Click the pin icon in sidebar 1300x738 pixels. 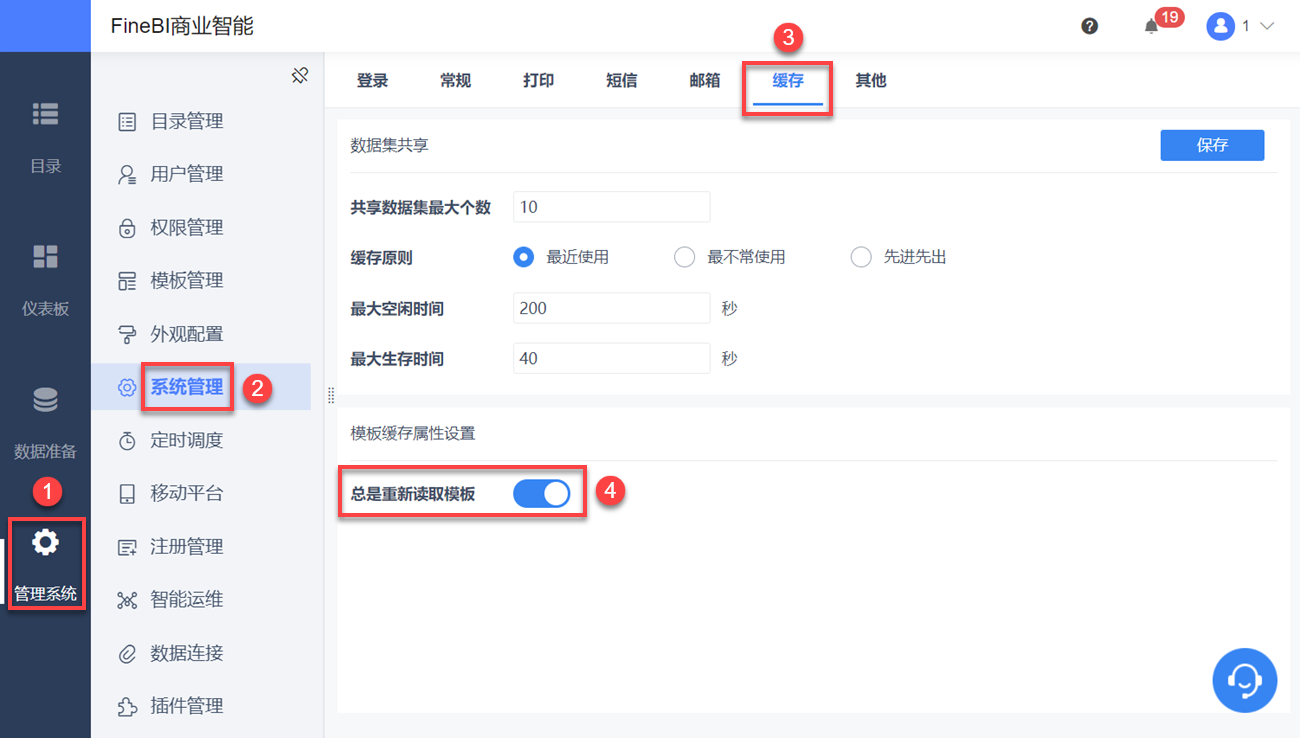300,75
